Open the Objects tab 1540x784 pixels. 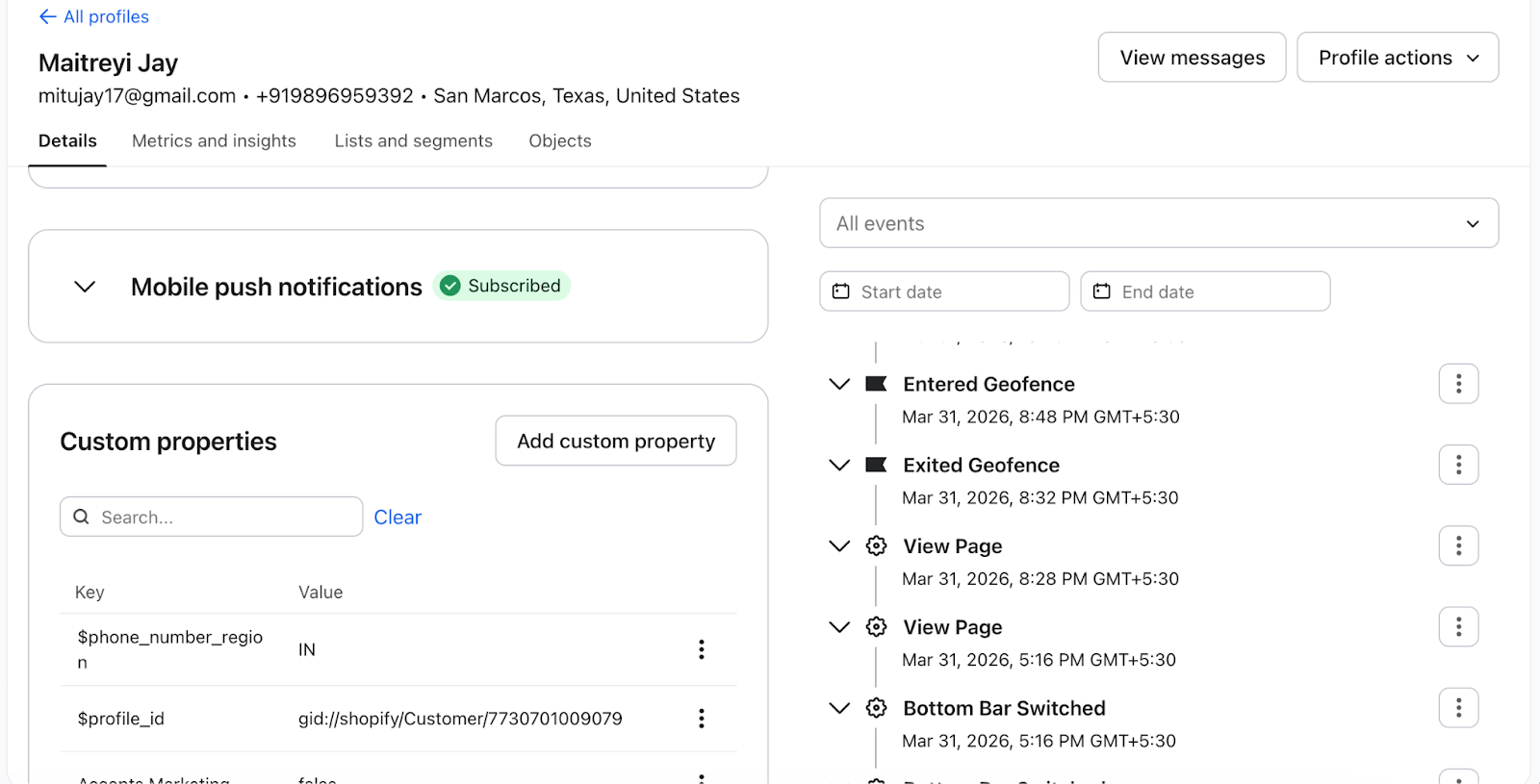click(560, 140)
